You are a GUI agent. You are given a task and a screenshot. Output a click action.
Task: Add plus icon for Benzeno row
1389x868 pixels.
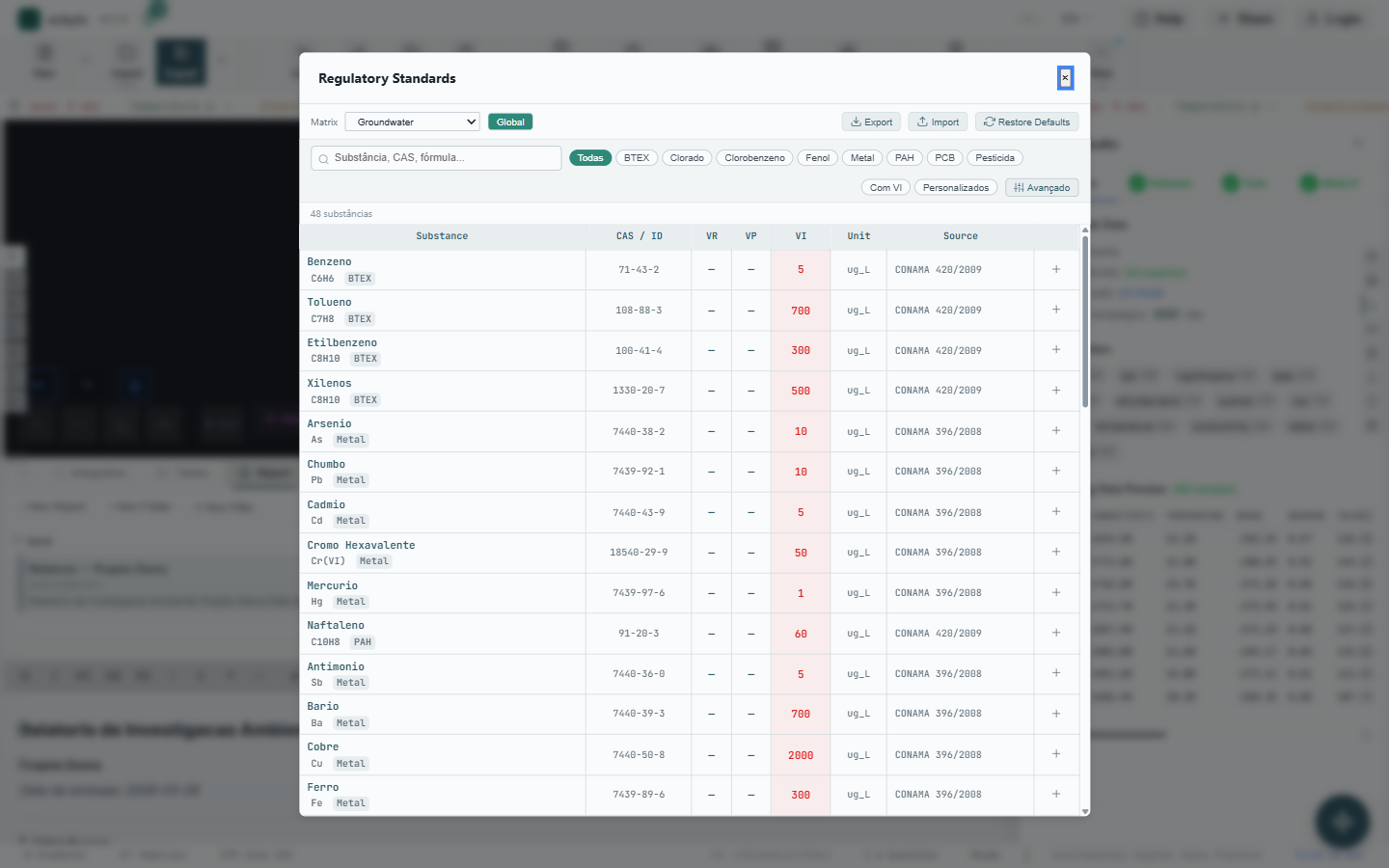tap(1056, 269)
